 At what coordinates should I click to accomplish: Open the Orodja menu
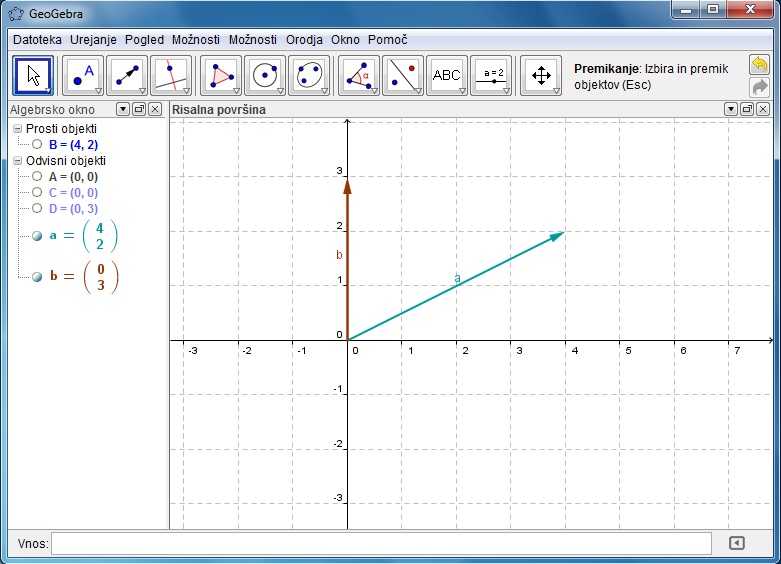pyautogui.click(x=304, y=40)
